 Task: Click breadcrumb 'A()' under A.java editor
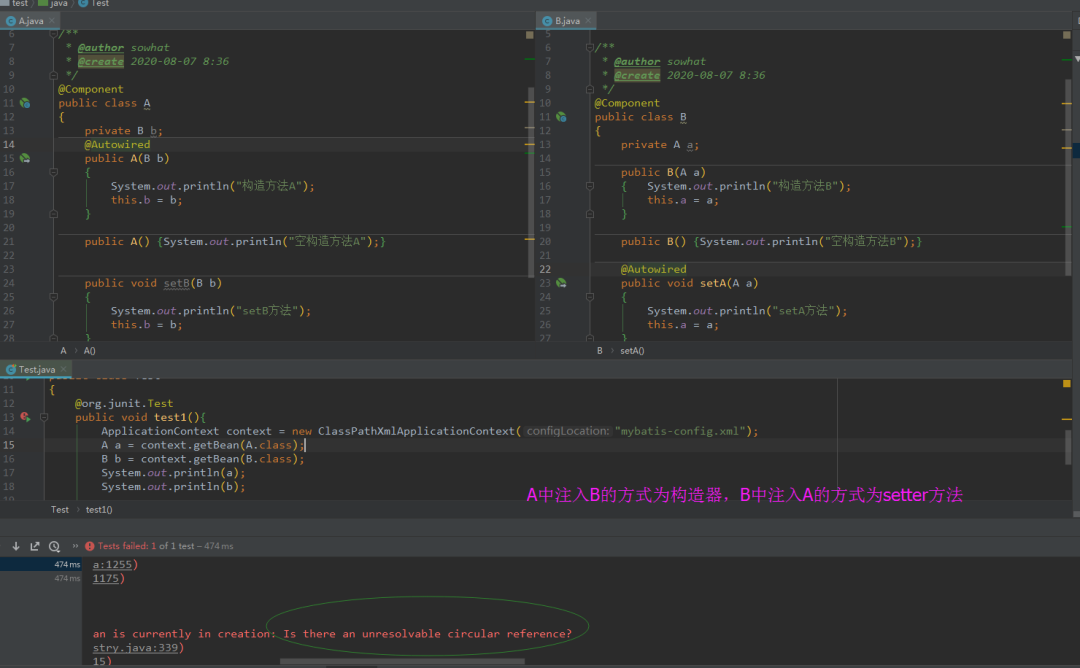(x=90, y=351)
